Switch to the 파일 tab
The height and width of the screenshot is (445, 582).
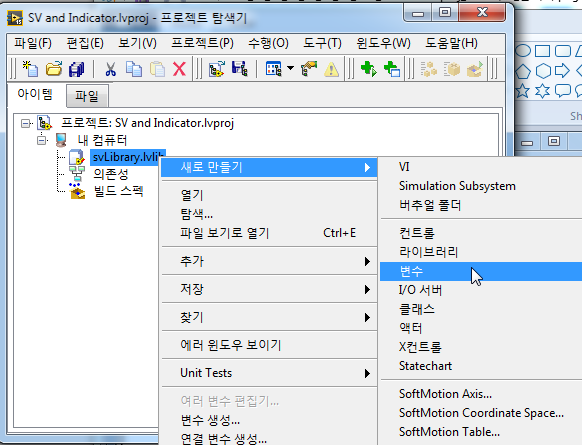[x=87, y=96]
